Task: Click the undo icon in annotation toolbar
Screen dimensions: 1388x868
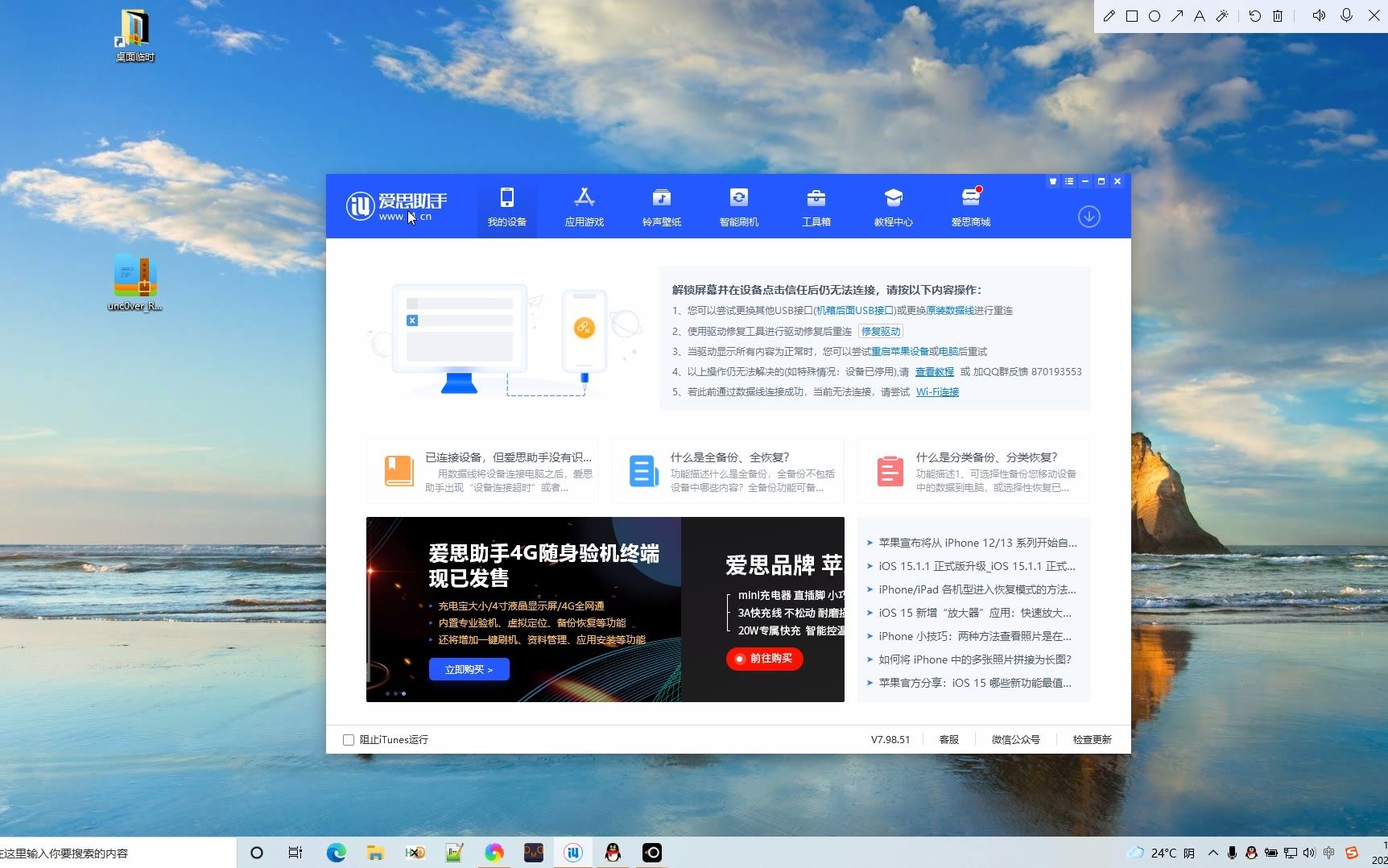Action: coord(1254,16)
